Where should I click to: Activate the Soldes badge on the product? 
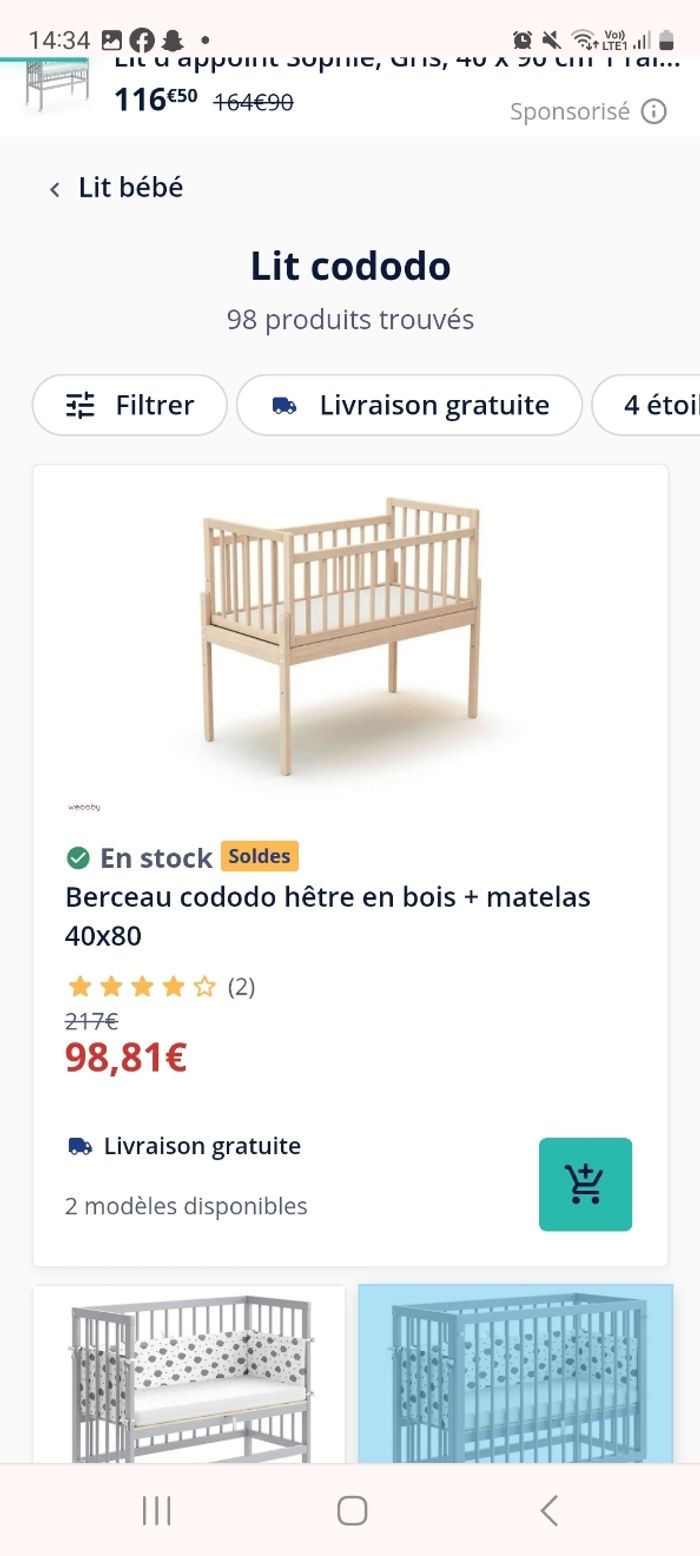[x=260, y=856]
